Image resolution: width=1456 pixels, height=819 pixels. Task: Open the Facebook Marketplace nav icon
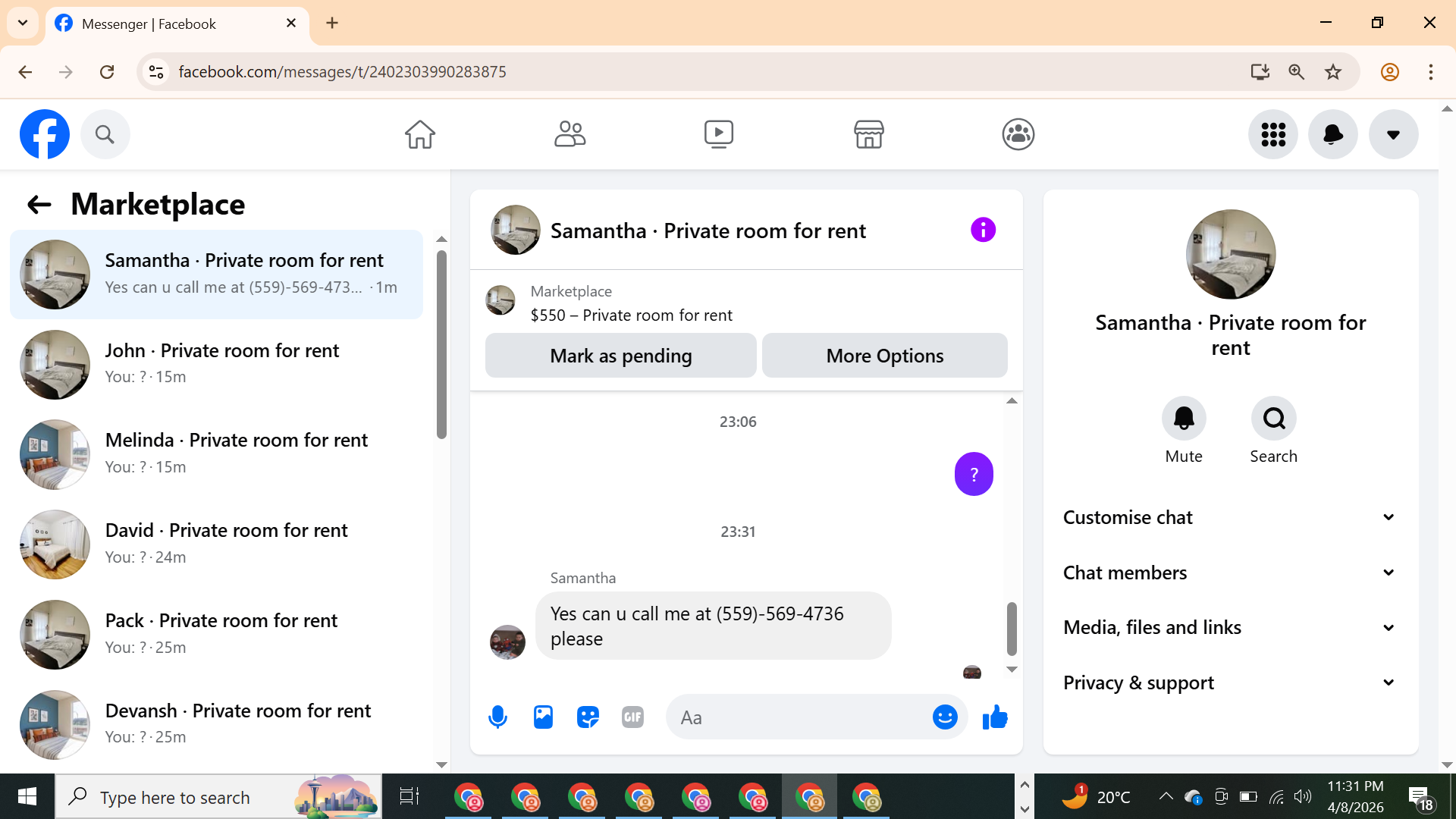point(868,134)
